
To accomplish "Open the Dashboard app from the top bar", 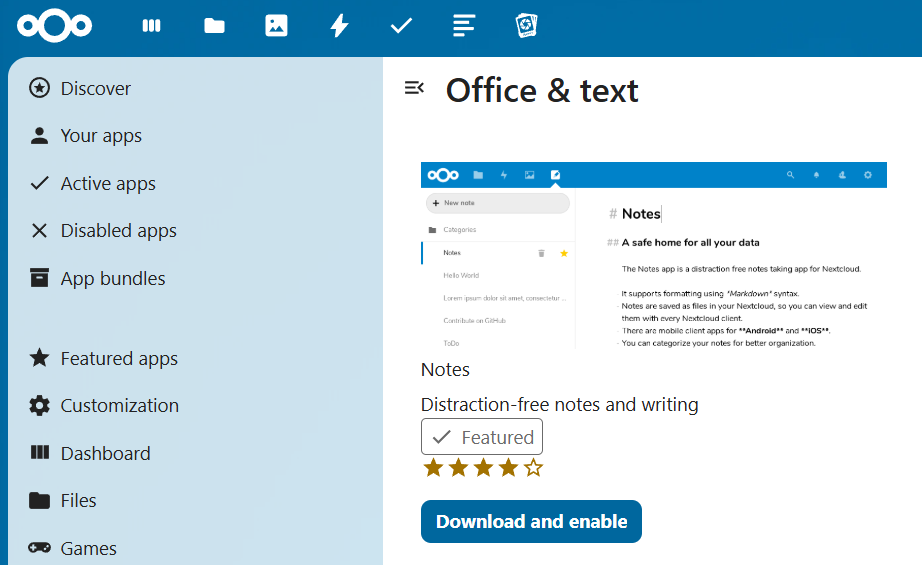I will 152,26.
